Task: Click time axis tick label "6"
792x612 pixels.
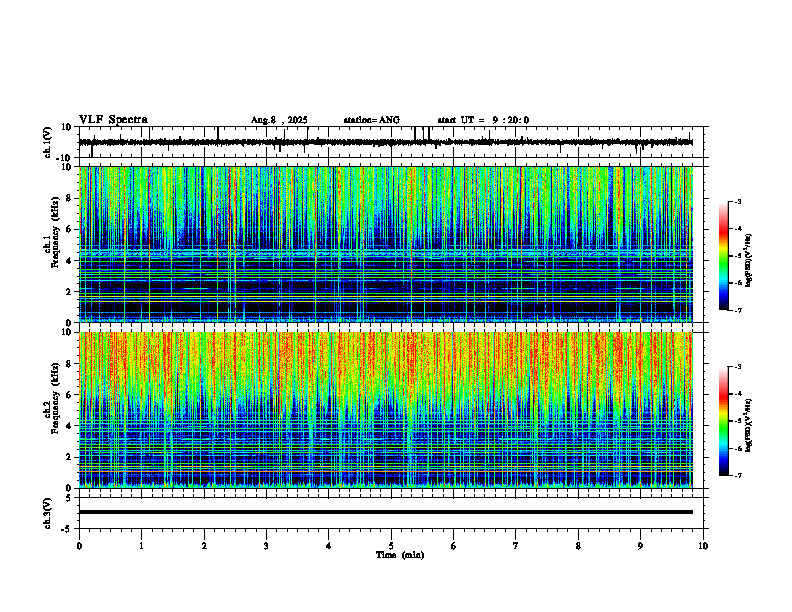Action: tap(454, 546)
